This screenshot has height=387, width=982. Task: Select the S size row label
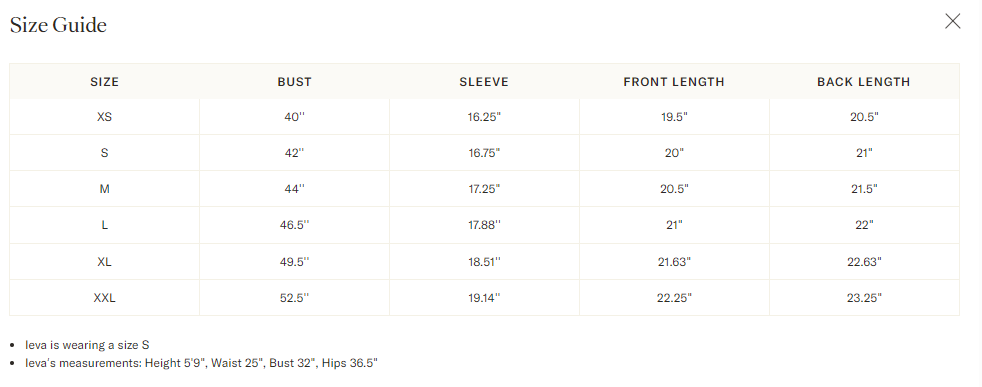coord(105,153)
